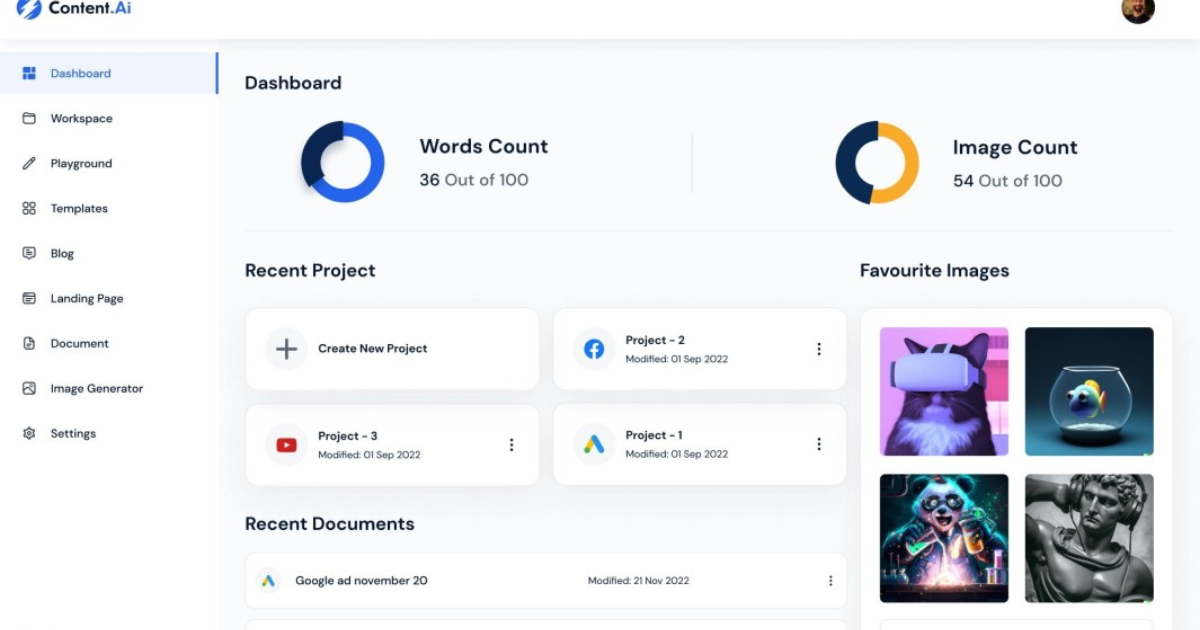Click the Landing Page icon
1200x630 pixels.
[29, 298]
